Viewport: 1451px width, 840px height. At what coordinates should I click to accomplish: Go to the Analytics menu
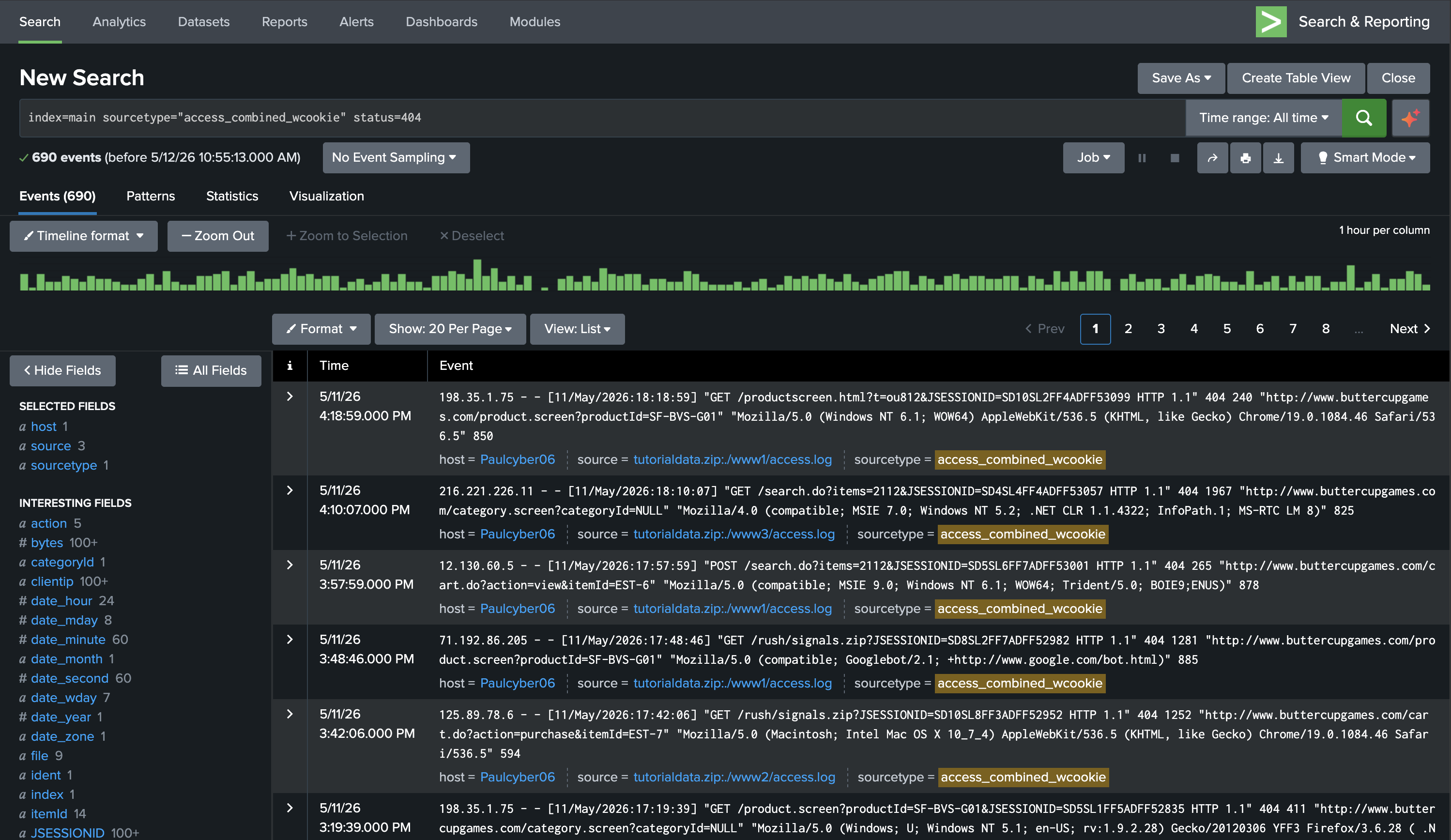pos(119,22)
